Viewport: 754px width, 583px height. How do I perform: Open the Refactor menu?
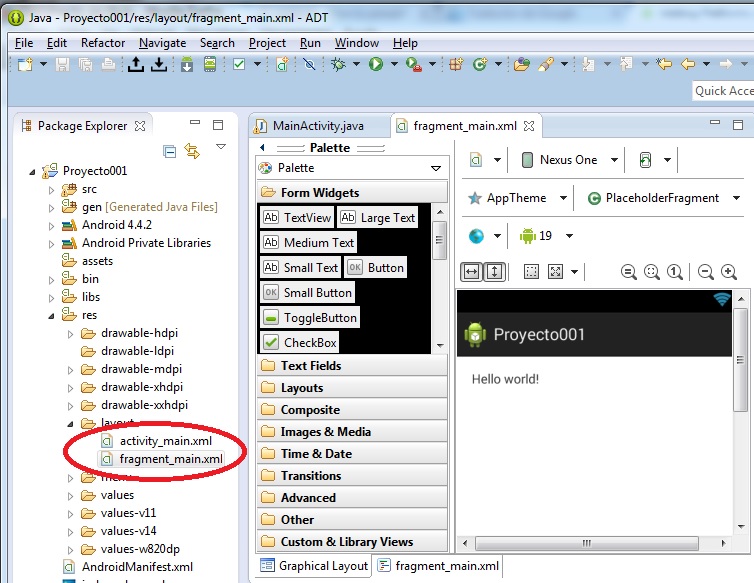[103, 43]
